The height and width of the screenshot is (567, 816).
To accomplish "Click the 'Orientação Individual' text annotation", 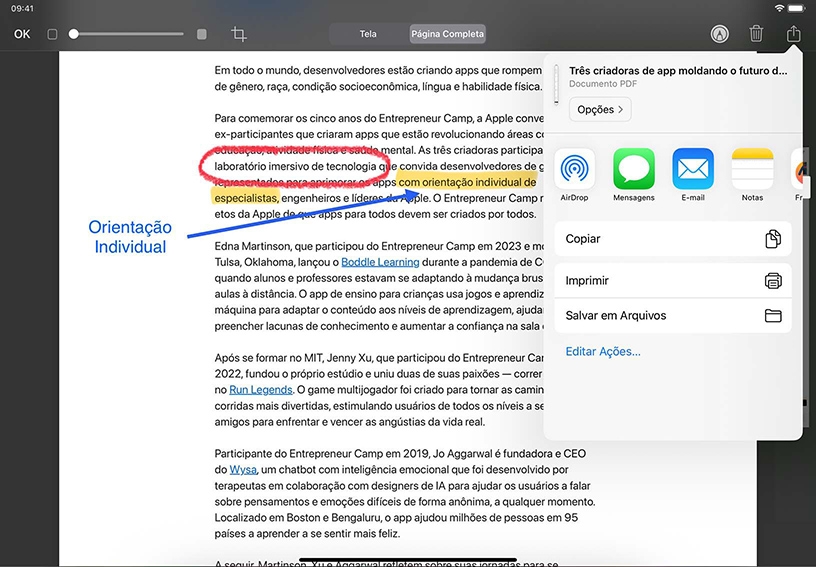I will (x=130, y=237).
